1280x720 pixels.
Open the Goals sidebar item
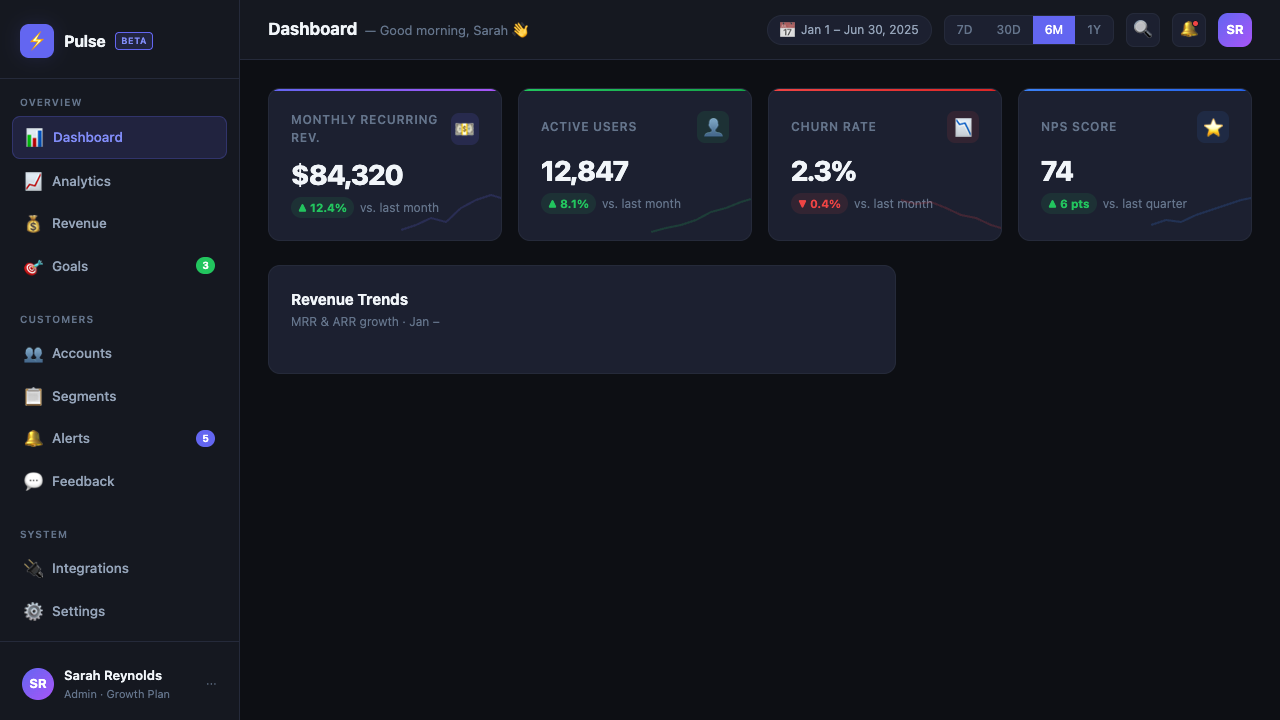click(119, 266)
